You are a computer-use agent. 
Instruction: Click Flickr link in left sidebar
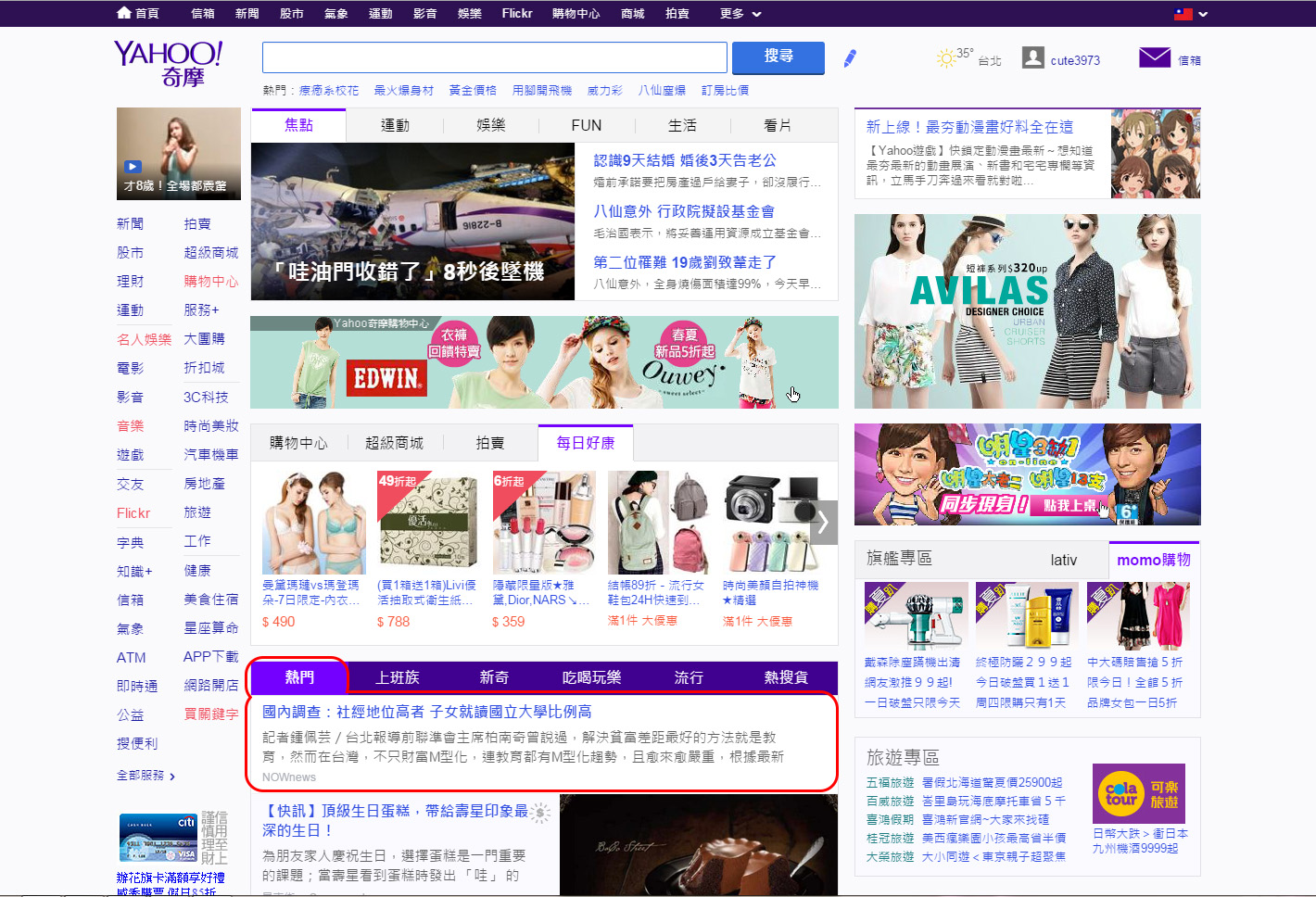click(133, 513)
